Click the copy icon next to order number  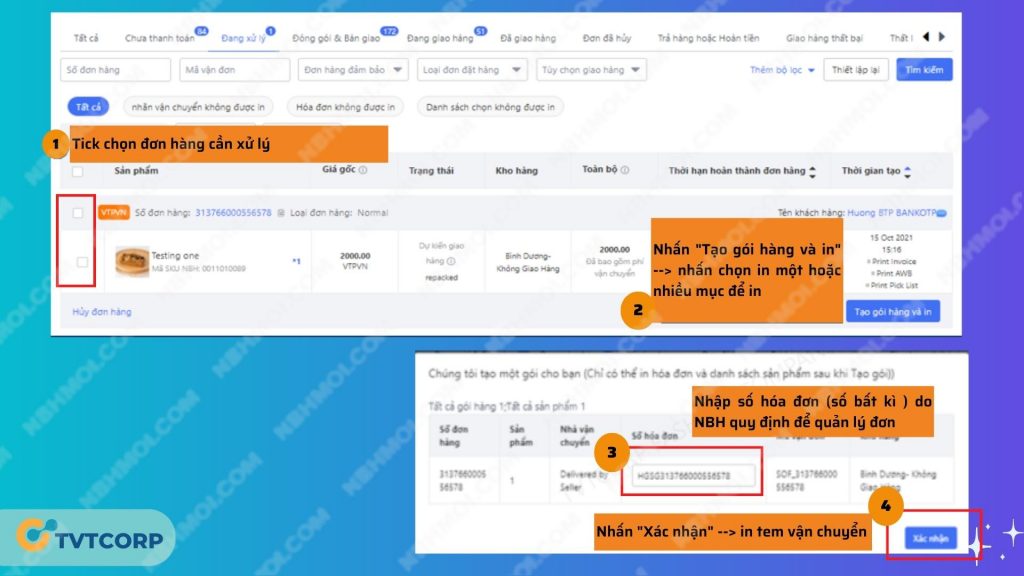pos(281,213)
